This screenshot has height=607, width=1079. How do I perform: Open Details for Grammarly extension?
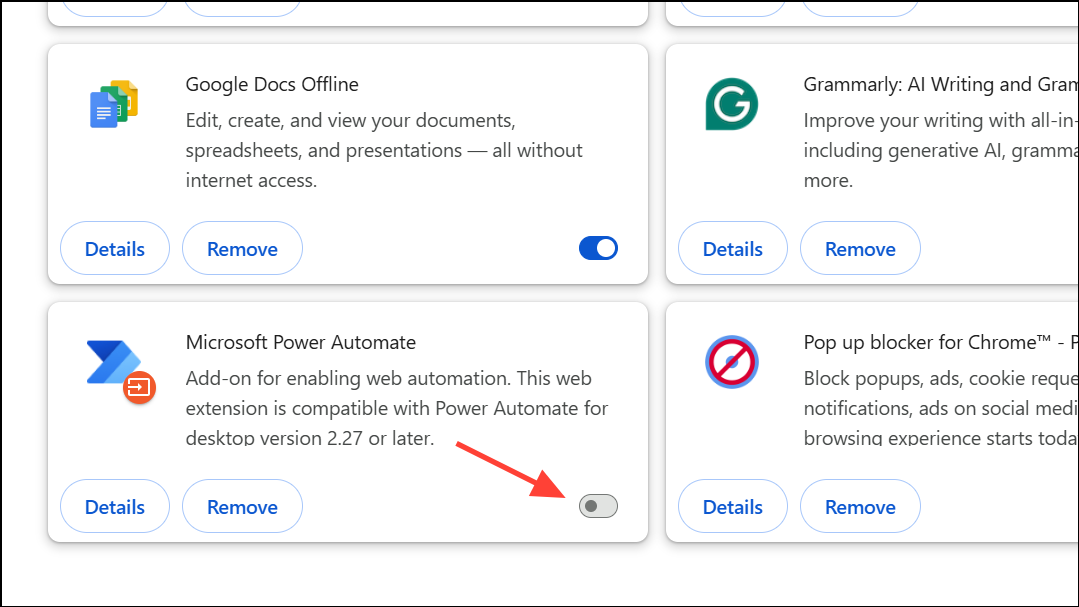[732, 247]
